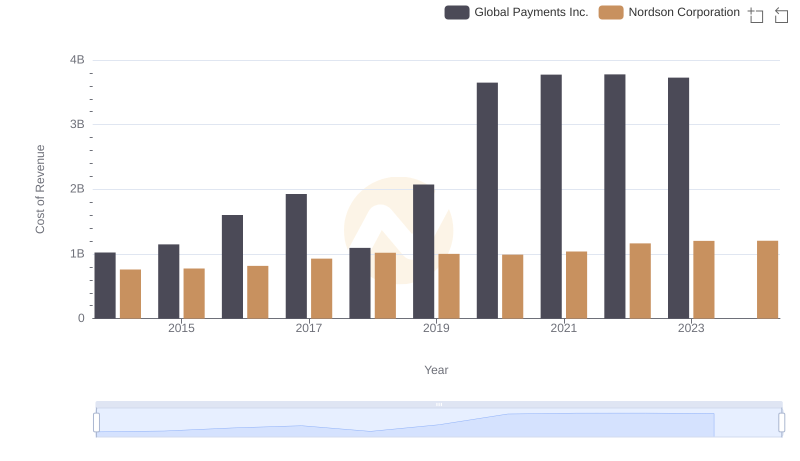Click Nordson bar for 2014

pyautogui.click(x=131, y=294)
